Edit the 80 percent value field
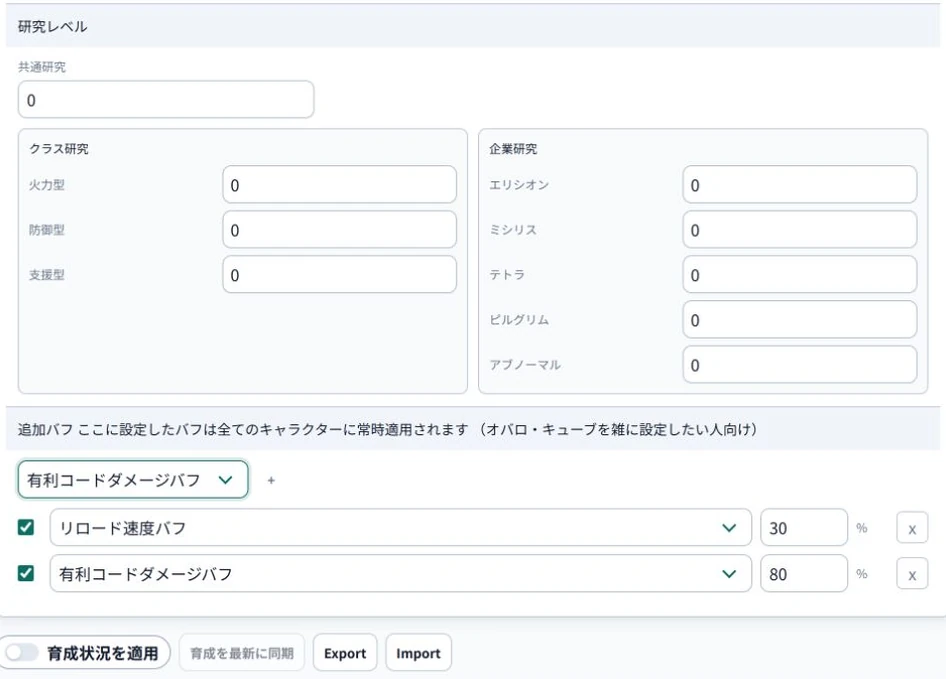946x679 pixels. (804, 573)
